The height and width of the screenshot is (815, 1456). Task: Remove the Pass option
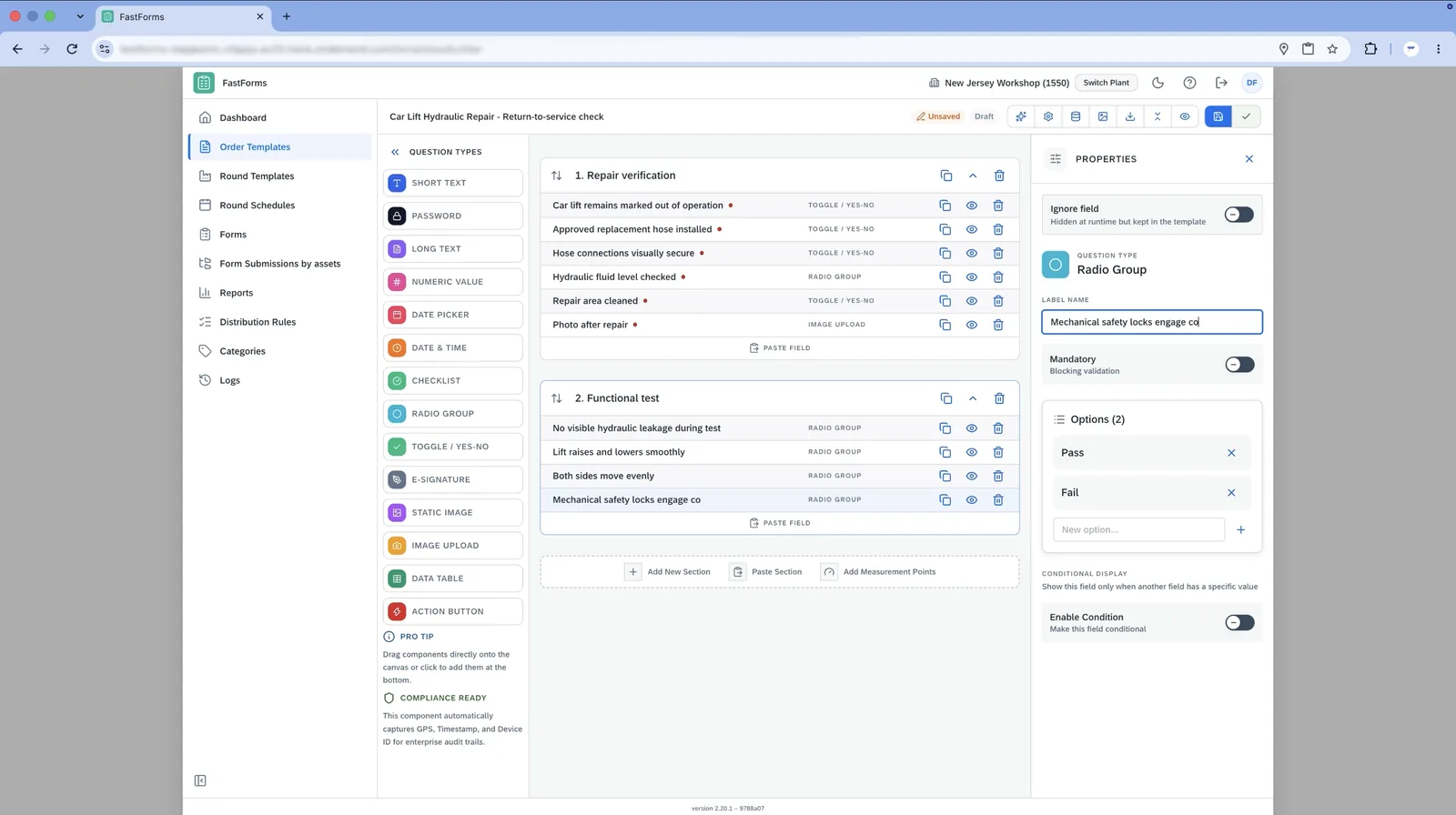tap(1231, 453)
